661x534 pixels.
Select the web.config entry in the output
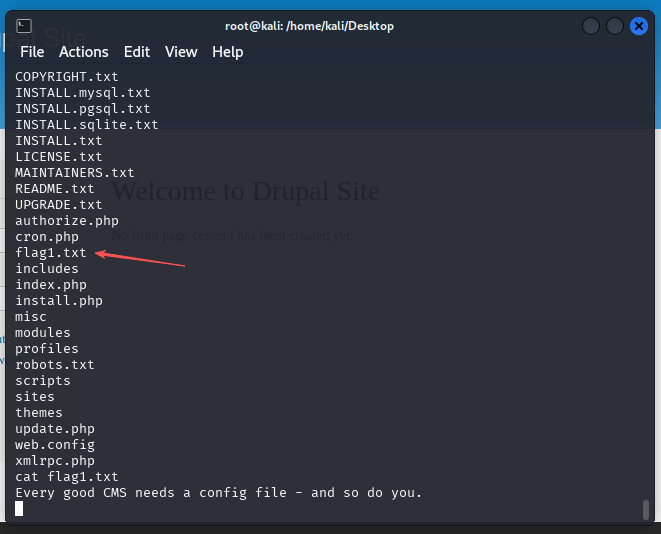pos(55,445)
